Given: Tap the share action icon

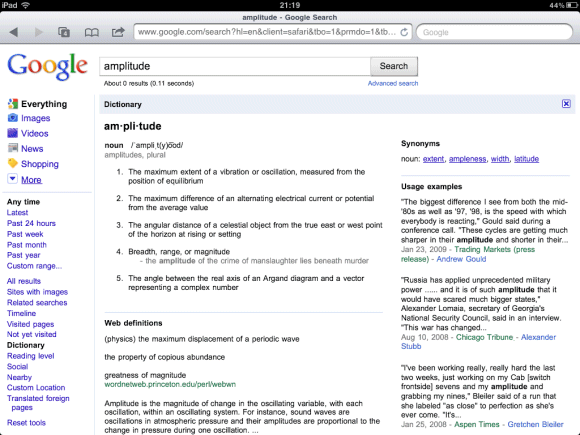Looking at the screenshot, I should [118, 32].
